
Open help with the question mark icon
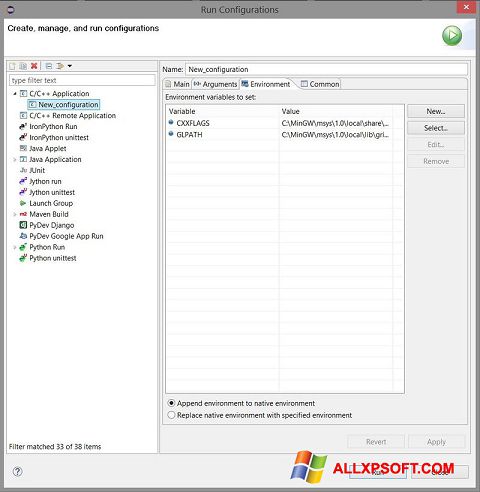(x=17, y=472)
